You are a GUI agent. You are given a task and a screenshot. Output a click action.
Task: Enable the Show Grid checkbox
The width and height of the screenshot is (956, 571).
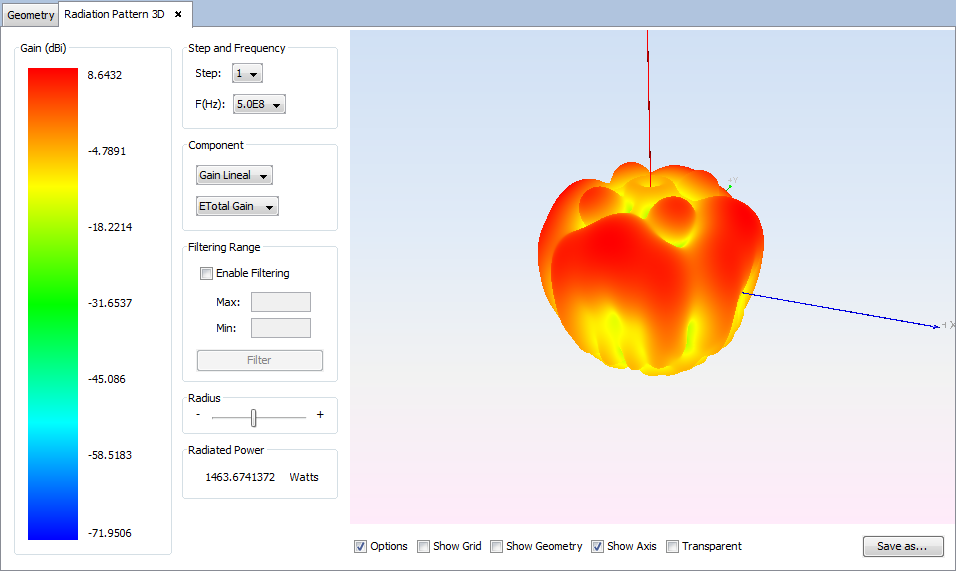tap(424, 547)
